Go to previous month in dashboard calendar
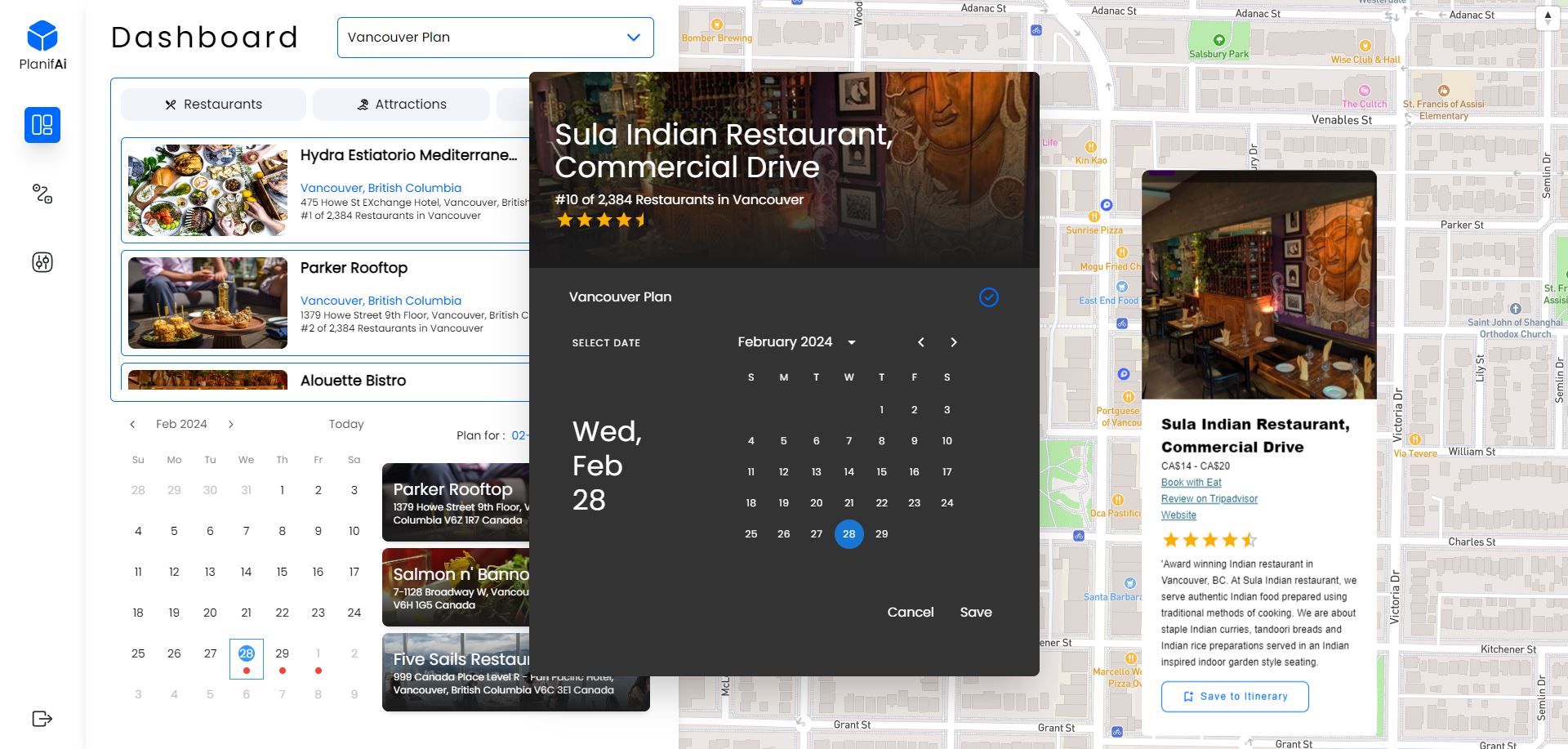The image size is (1568, 749). pos(132,424)
